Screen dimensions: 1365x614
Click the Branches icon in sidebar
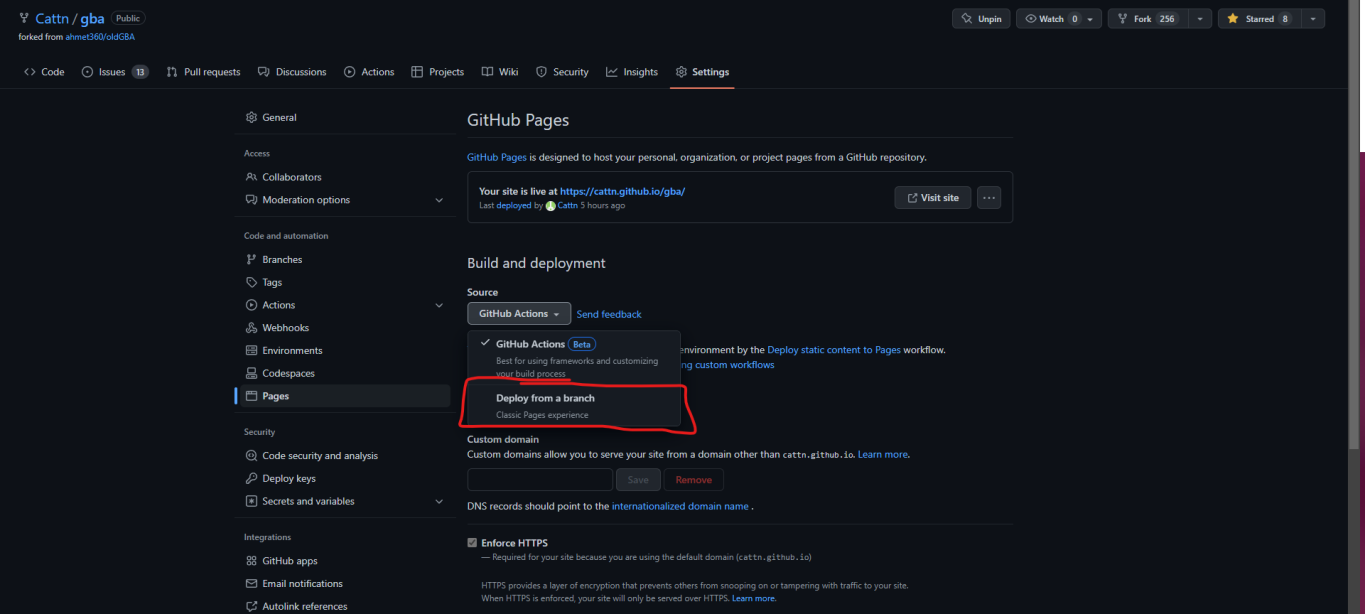pos(252,259)
